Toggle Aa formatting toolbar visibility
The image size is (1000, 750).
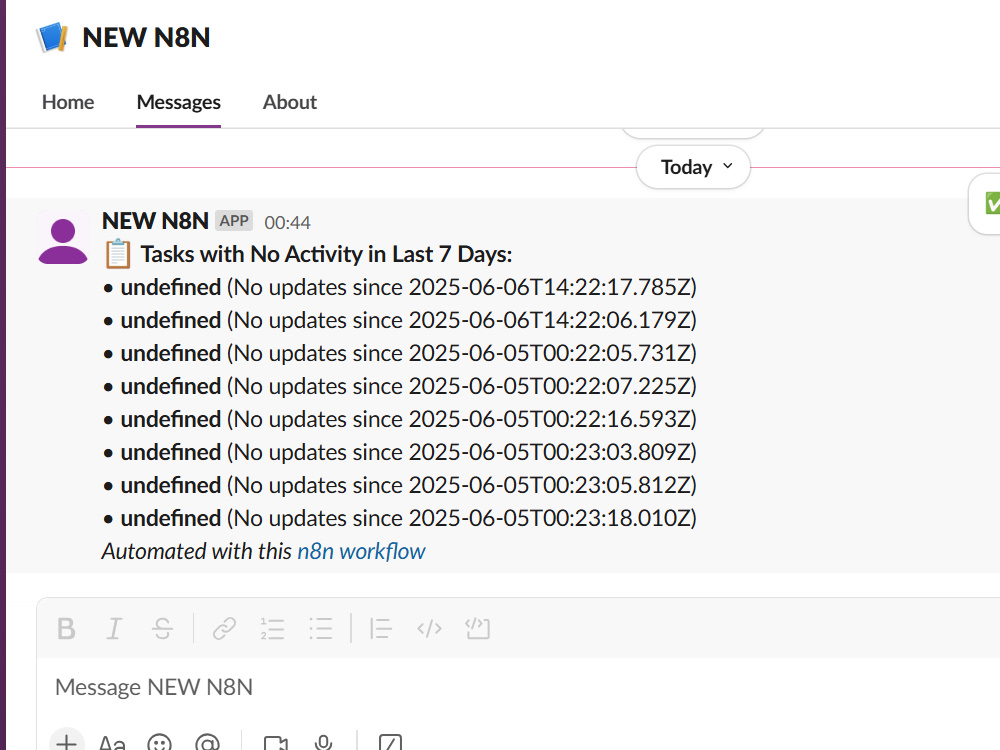click(x=112, y=742)
